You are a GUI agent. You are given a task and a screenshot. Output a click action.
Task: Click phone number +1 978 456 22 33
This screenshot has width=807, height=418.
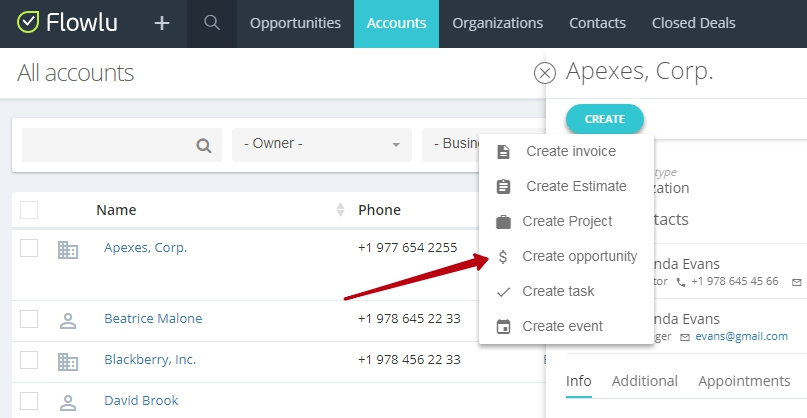point(409,359)
